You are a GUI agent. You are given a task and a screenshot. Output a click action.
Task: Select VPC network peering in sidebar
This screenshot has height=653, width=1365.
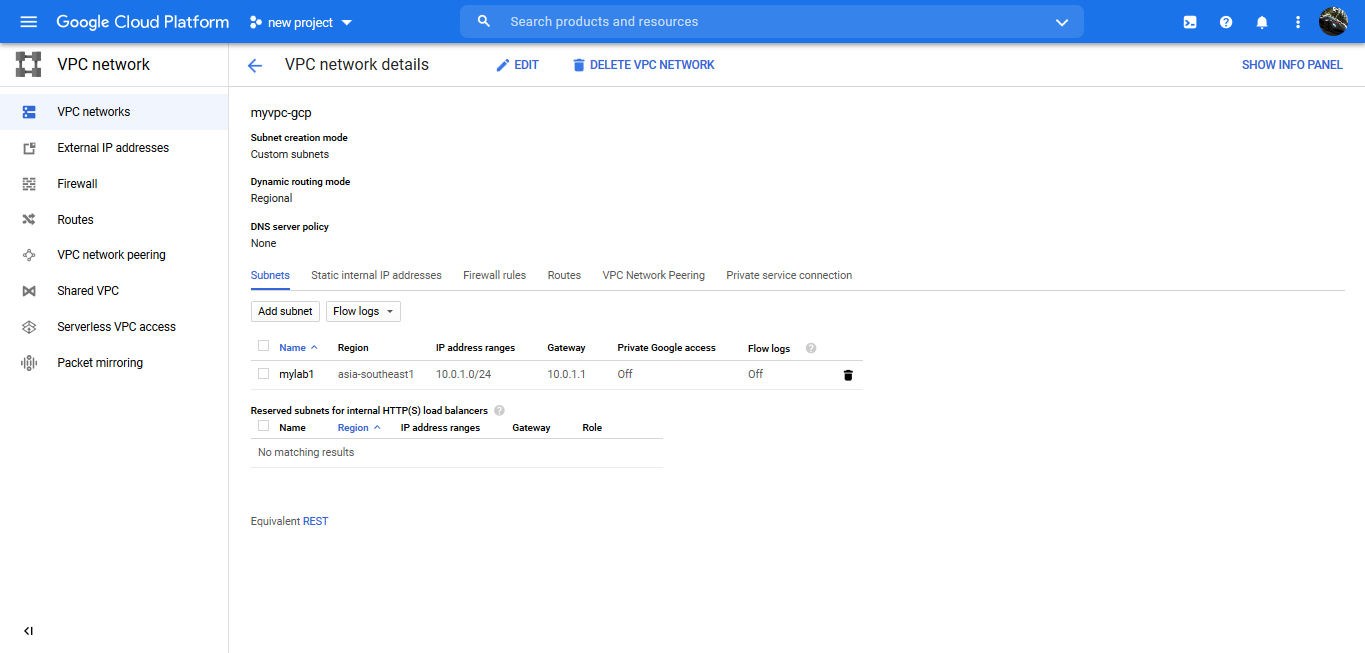[114, 255]
